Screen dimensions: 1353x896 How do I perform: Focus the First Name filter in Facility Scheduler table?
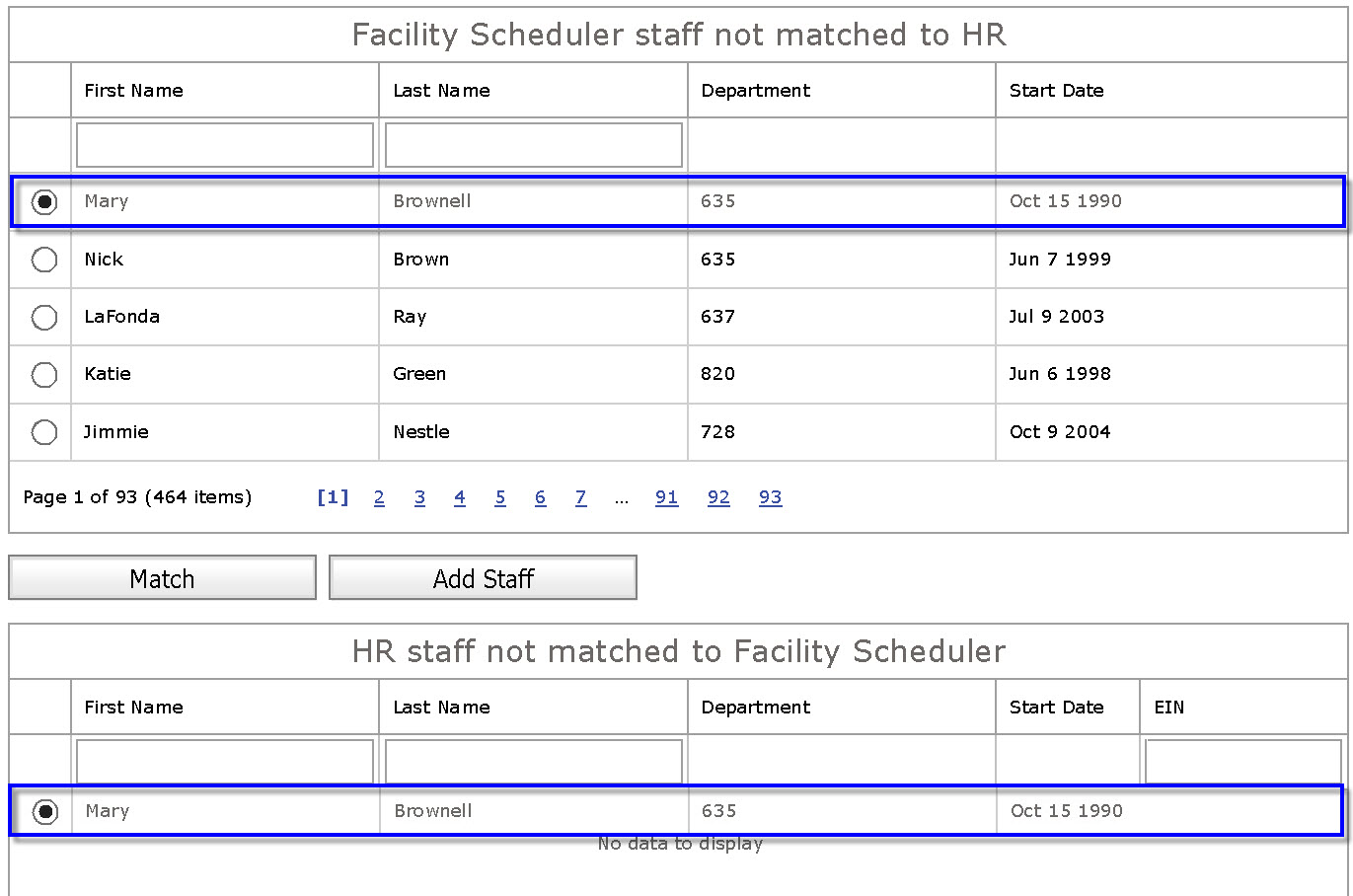click(x=225, y=145)
